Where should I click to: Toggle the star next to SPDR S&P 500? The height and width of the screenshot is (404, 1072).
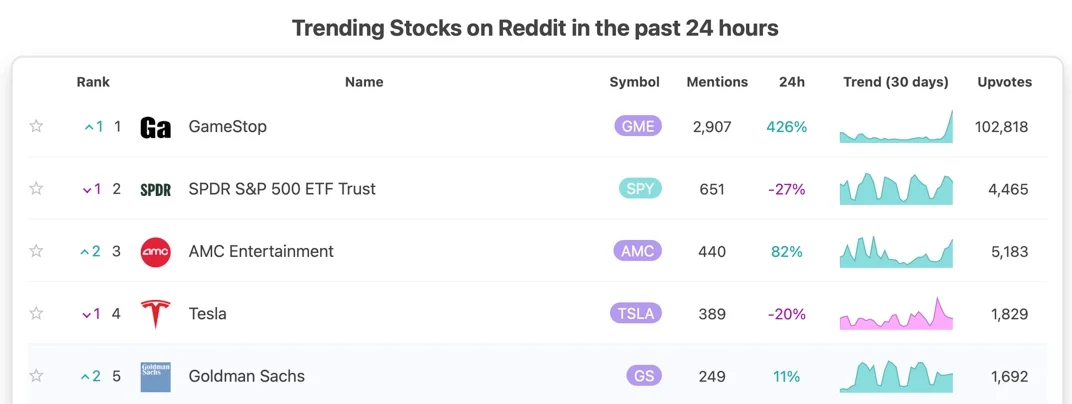pyautogui.click(x=36, y=189)
